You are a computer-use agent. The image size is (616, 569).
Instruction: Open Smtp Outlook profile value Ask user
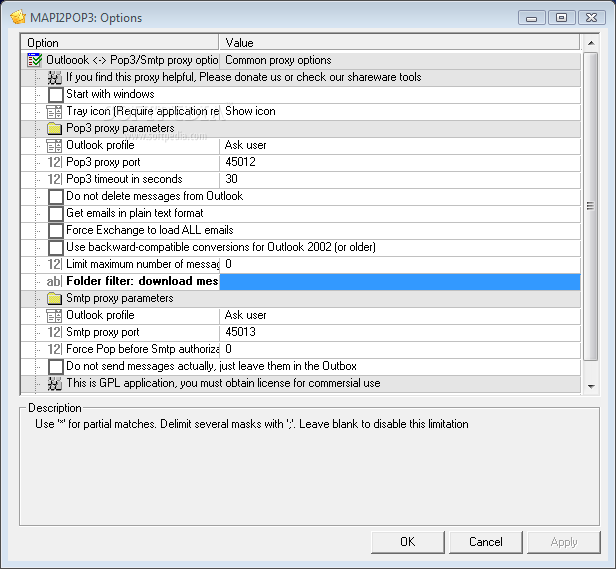coord(400,316)
